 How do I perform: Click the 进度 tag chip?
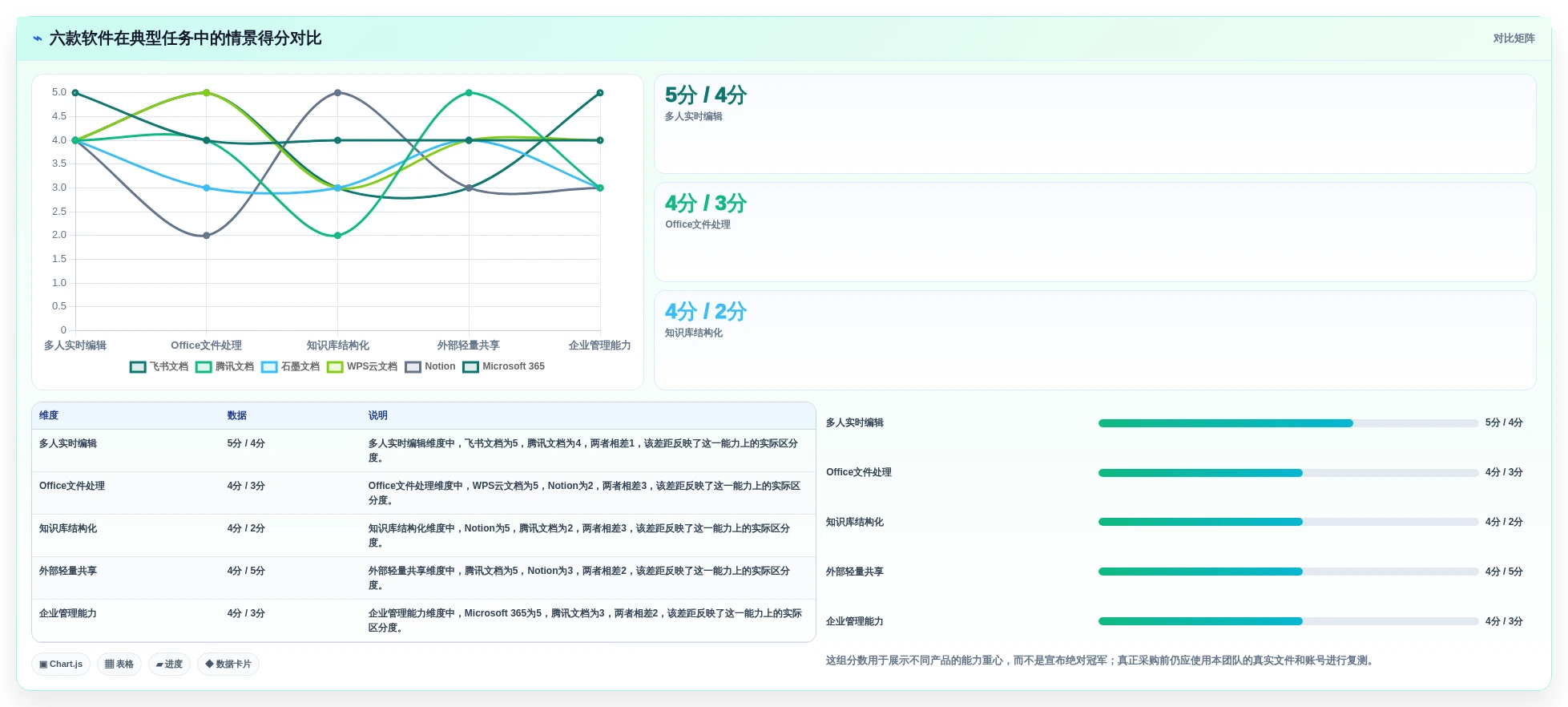[169, 665]
